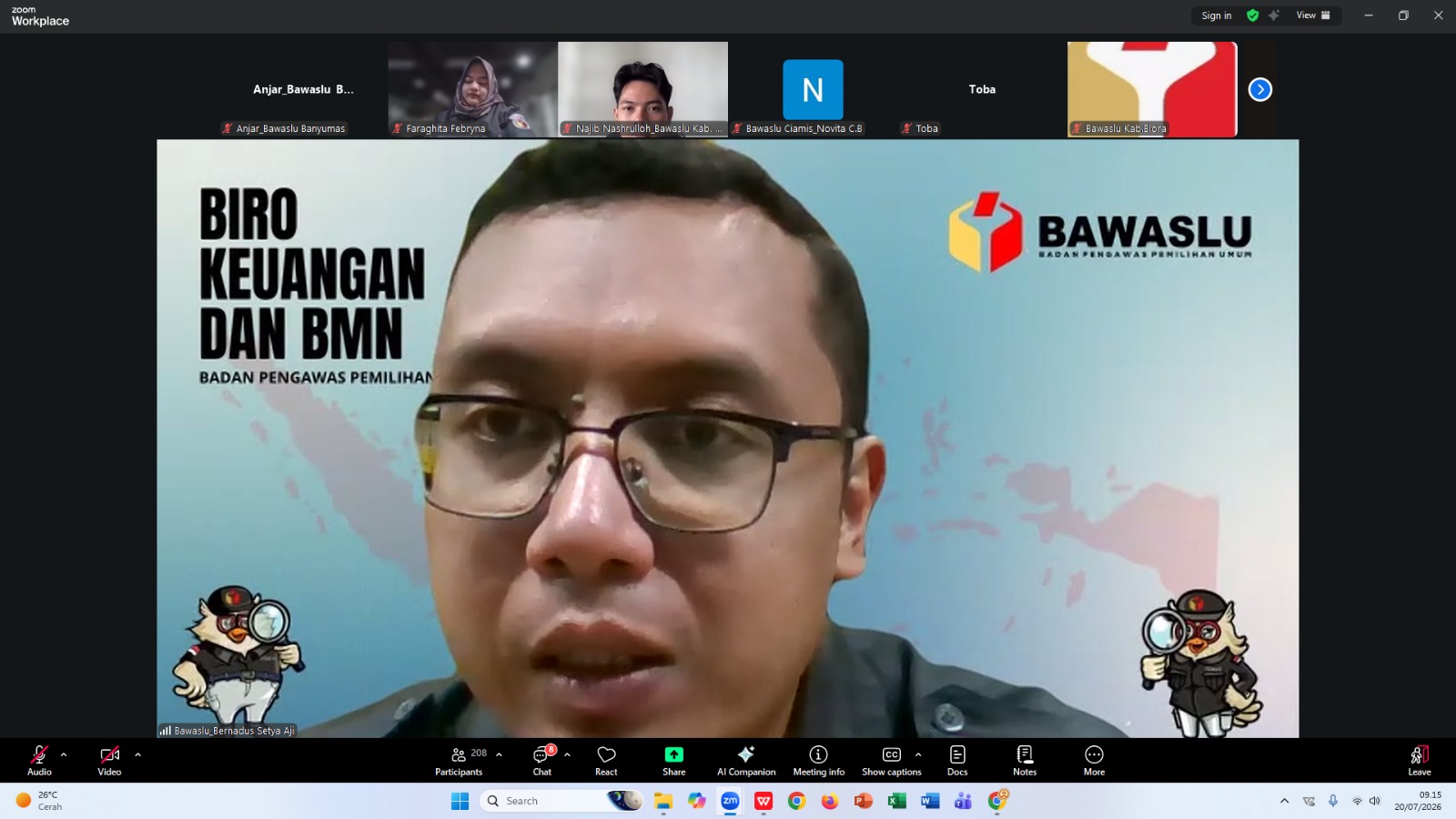The height and width of the screenshot is (819, 1456).
Task: Show hidden system tray icons
Action: tap(1284, 801)
